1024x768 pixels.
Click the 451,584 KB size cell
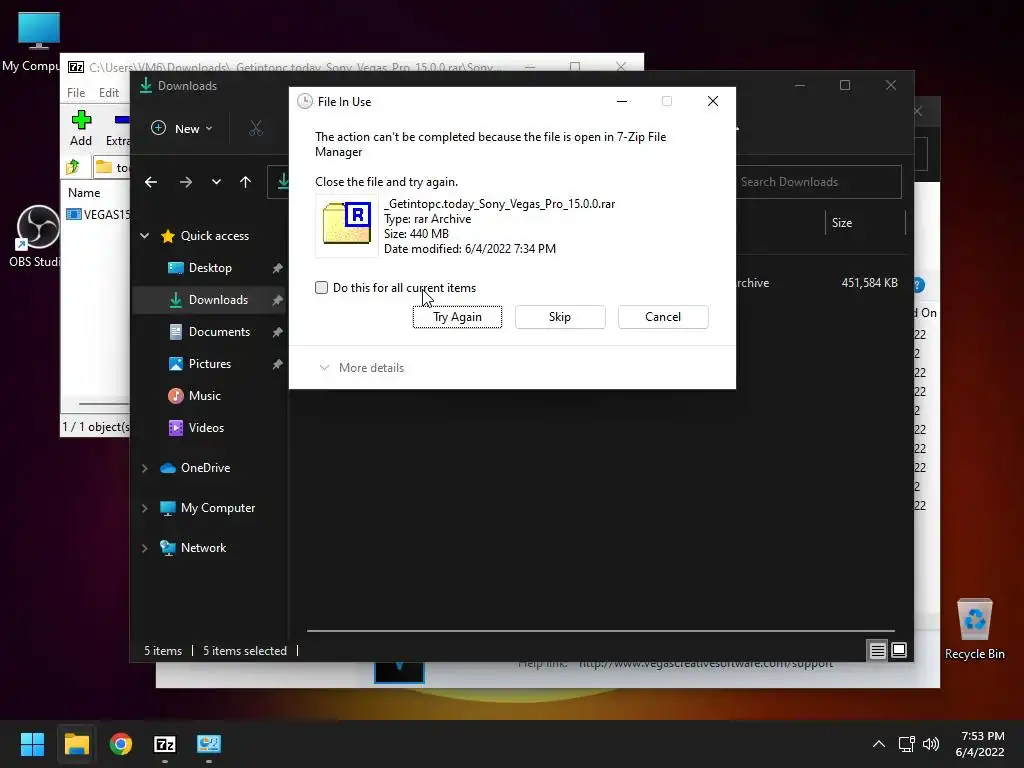pyautogui.click(x=869, y=283)
